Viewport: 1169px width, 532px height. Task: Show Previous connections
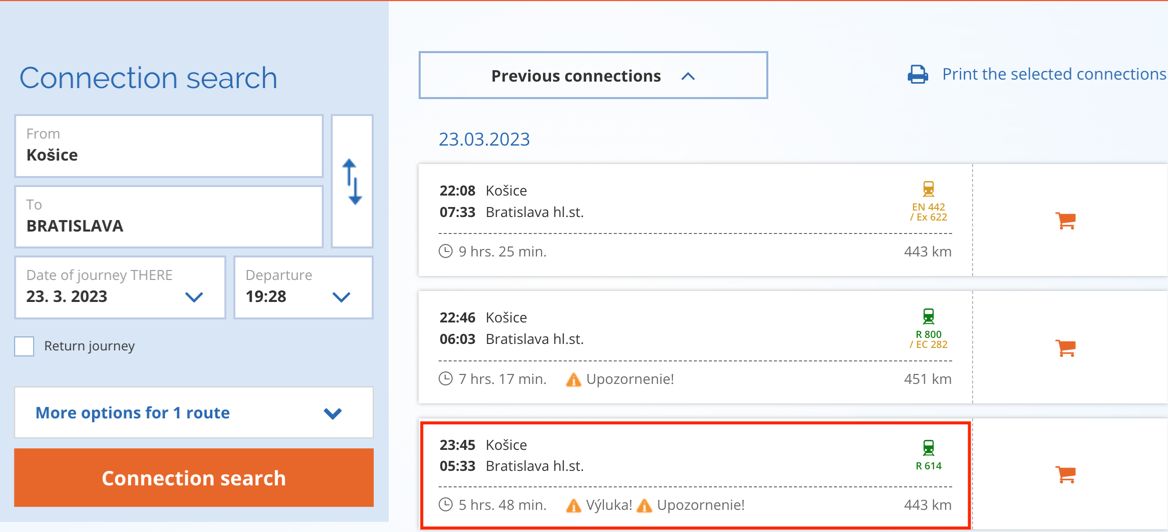pos(593,75)
